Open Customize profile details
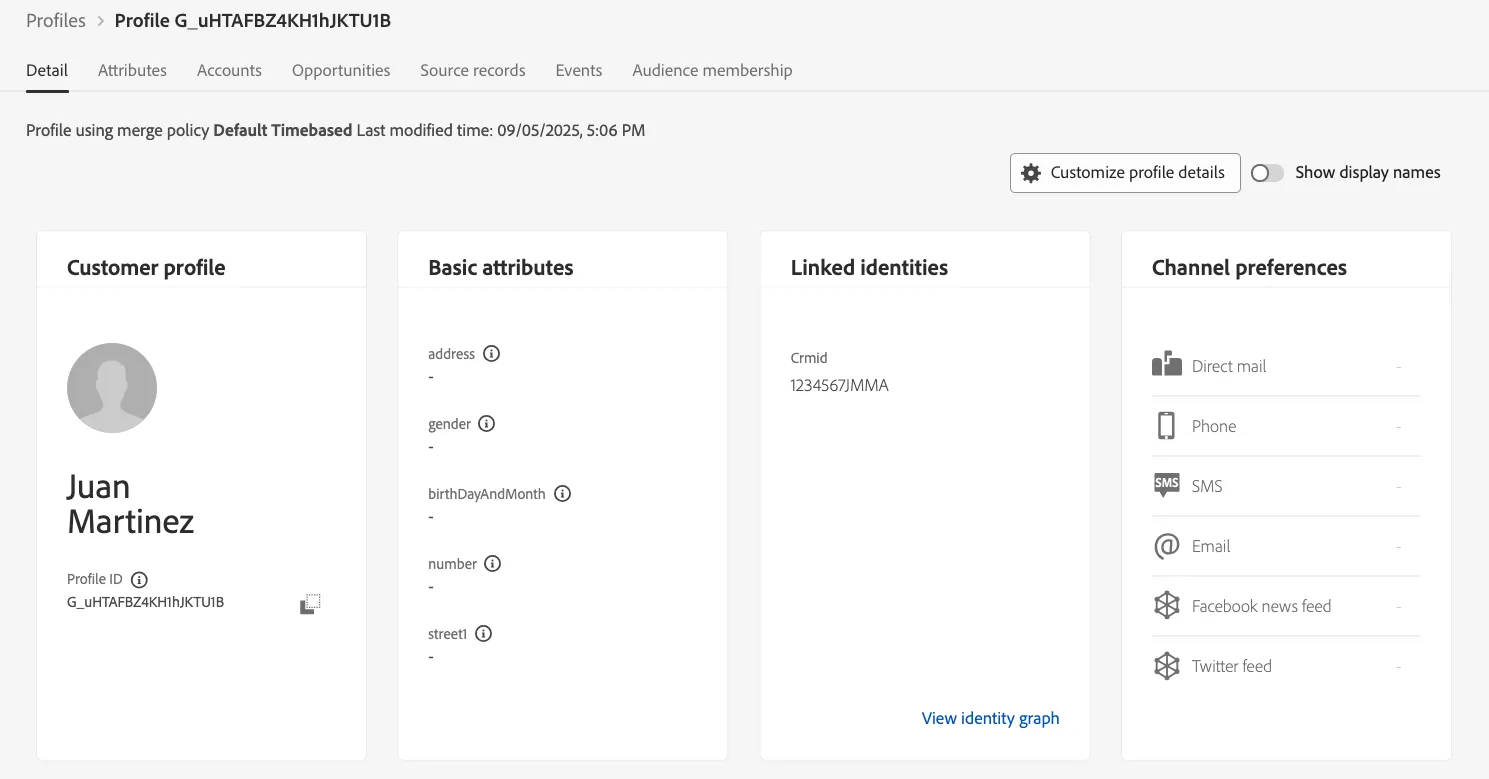This screenshot has width=1489, height=779. [x=1125, y=173]
